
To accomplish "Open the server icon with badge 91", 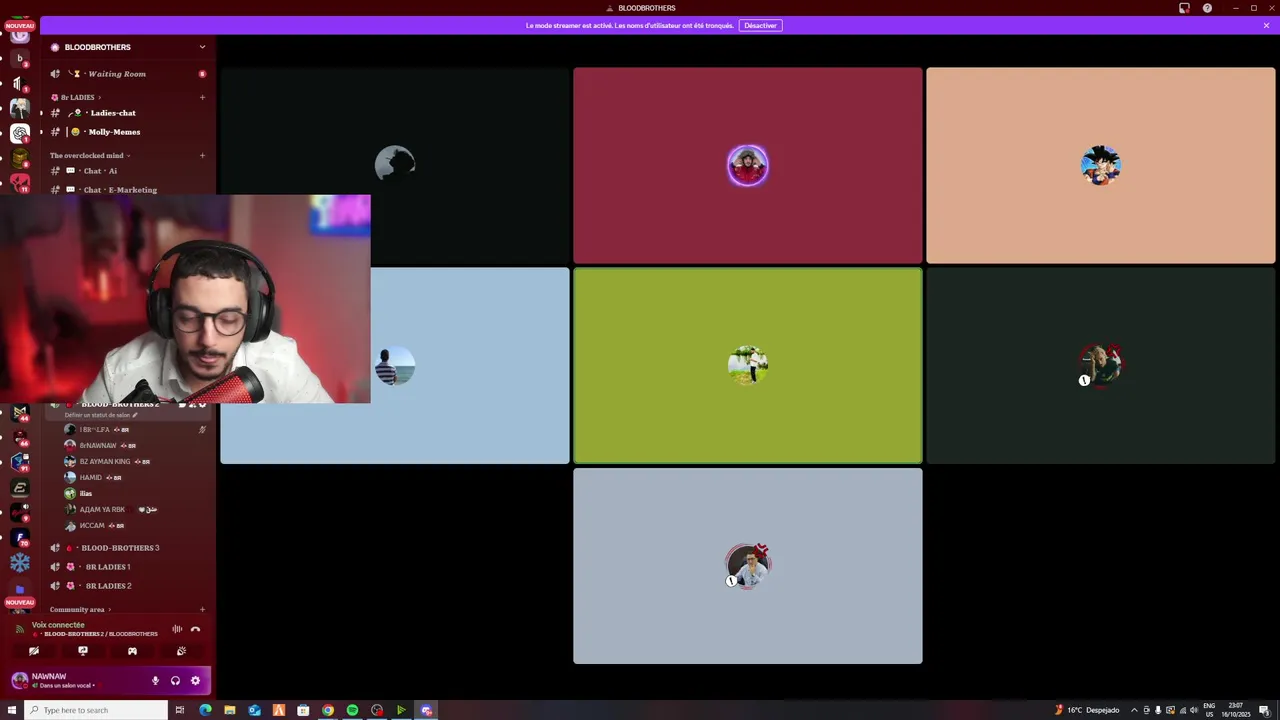I will pos(19,461).
